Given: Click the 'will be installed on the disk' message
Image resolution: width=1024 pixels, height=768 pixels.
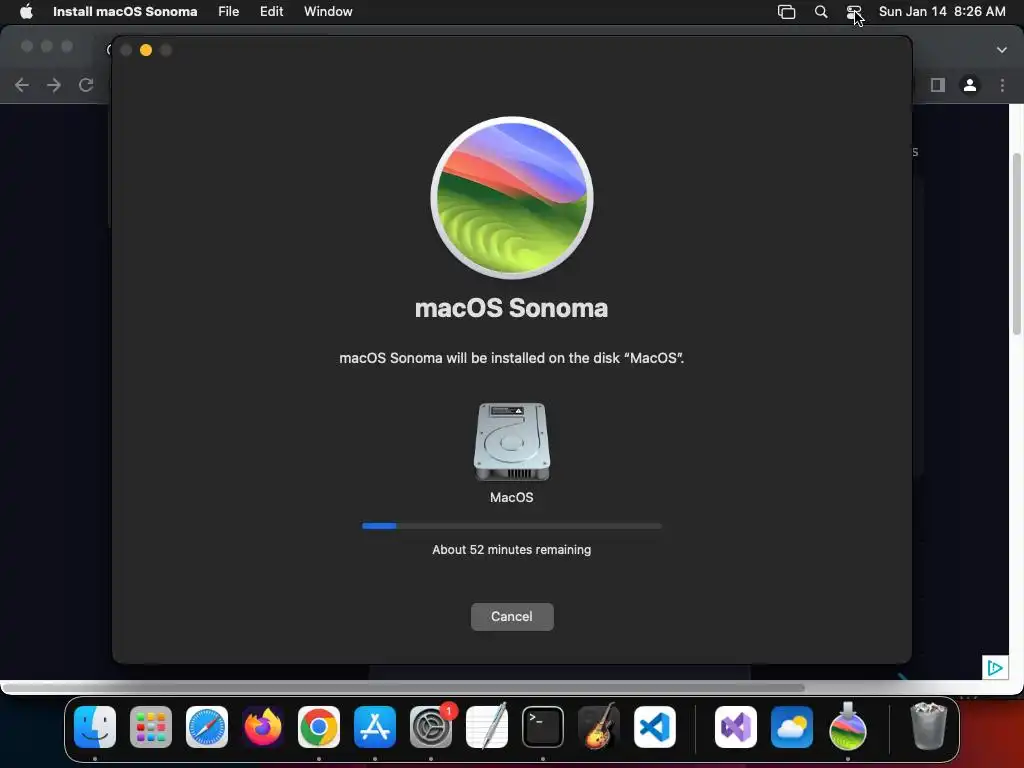Looking at the screenshot, I should pyautogui.click(x=511, y=358).
